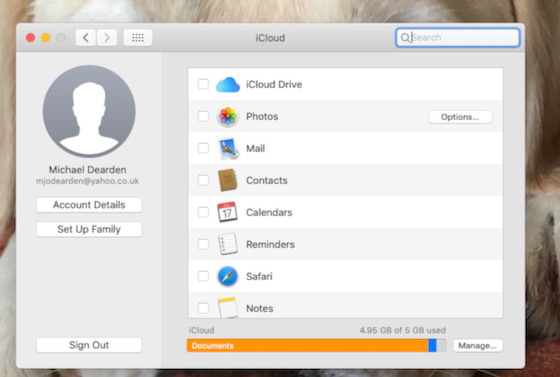Click the Calendars icon showing 17
Viewport: 560px width, 377px height.
tap(228, 212)
